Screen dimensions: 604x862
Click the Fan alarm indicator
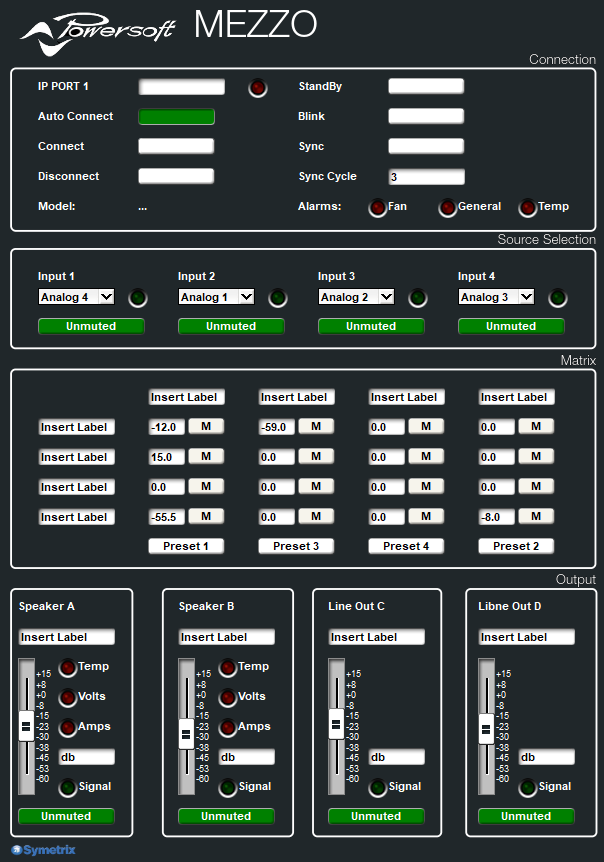point(377,208)
